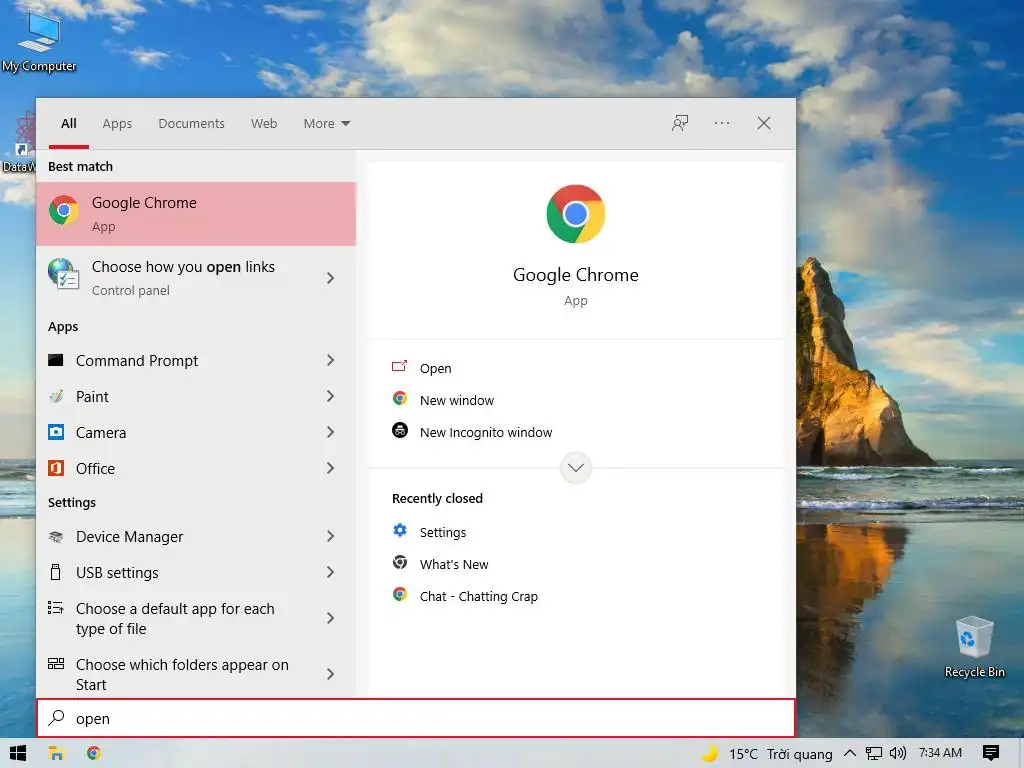Open What's New recently closed page
This screenshot has height=768, width=1024.
(x=454, y=564)
